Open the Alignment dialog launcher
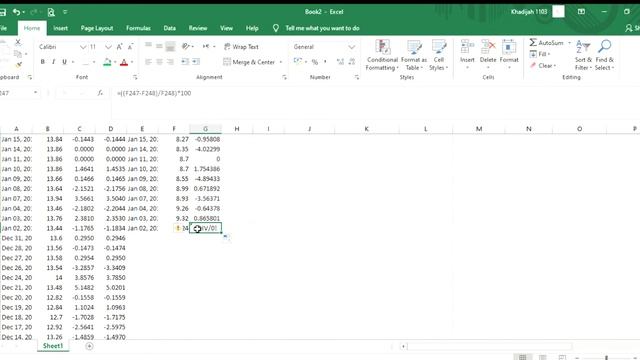 point(284,77)
